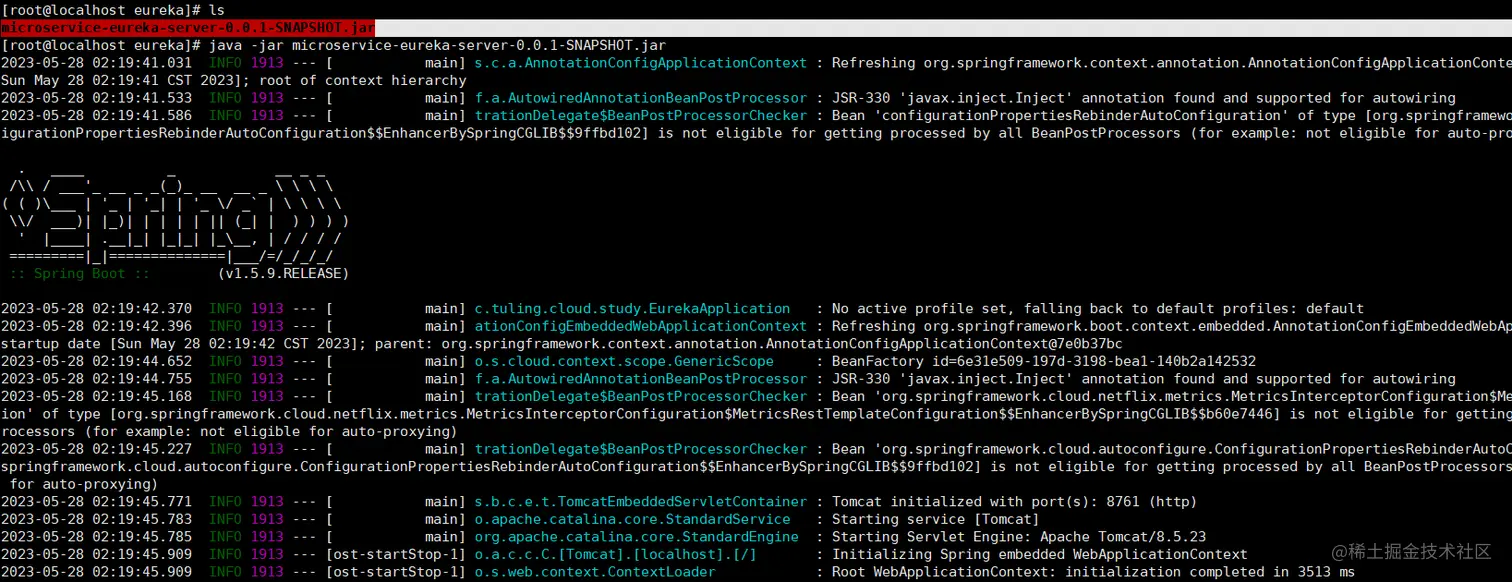Click 'Initializing Spring embedded WebApplicationContext' message
Image resolution: width=1512 pixels, height=582 pixels.
pyautogui.click(x=1040, y=554)
